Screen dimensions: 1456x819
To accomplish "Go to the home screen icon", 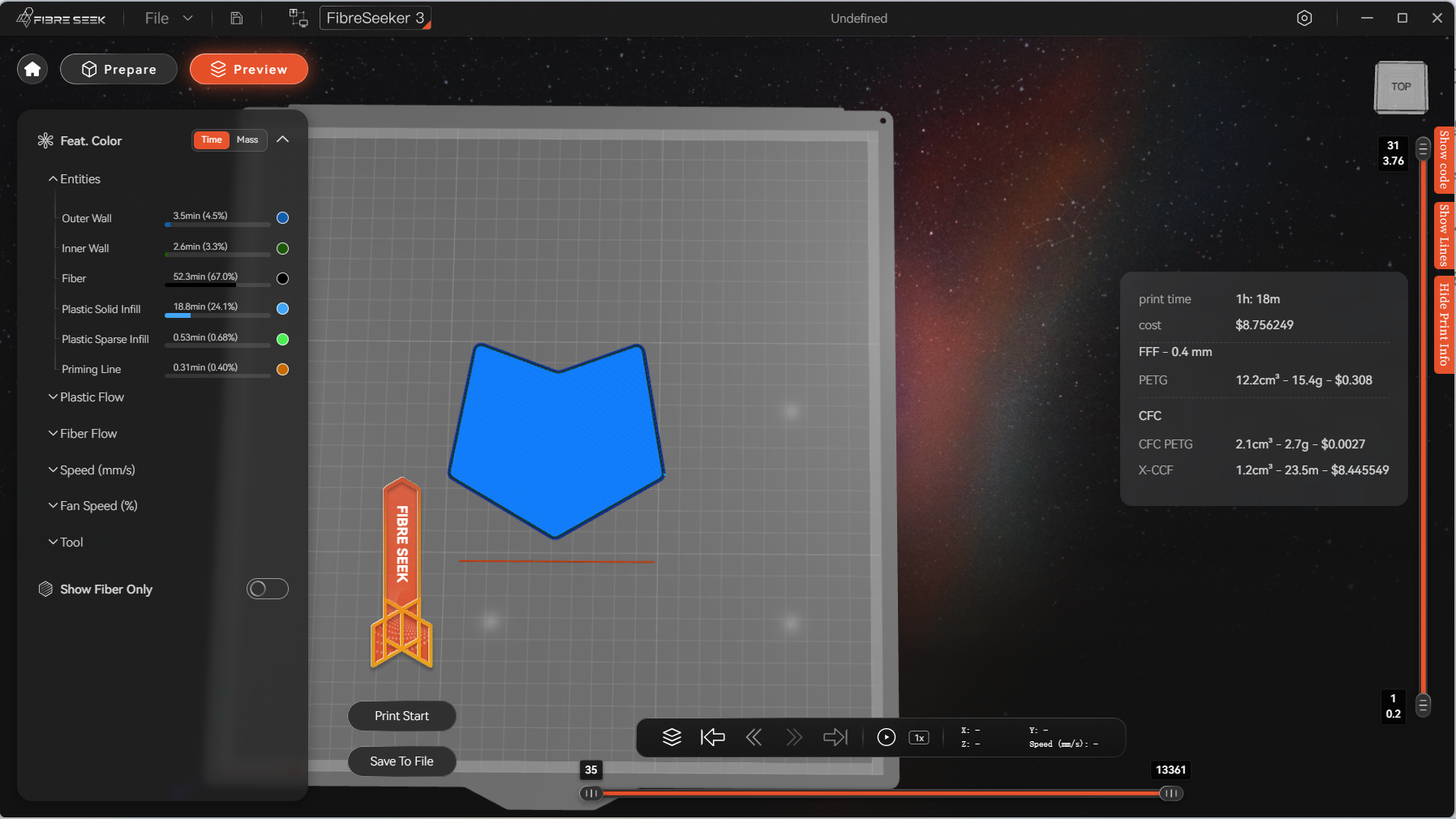I will 32,70.
